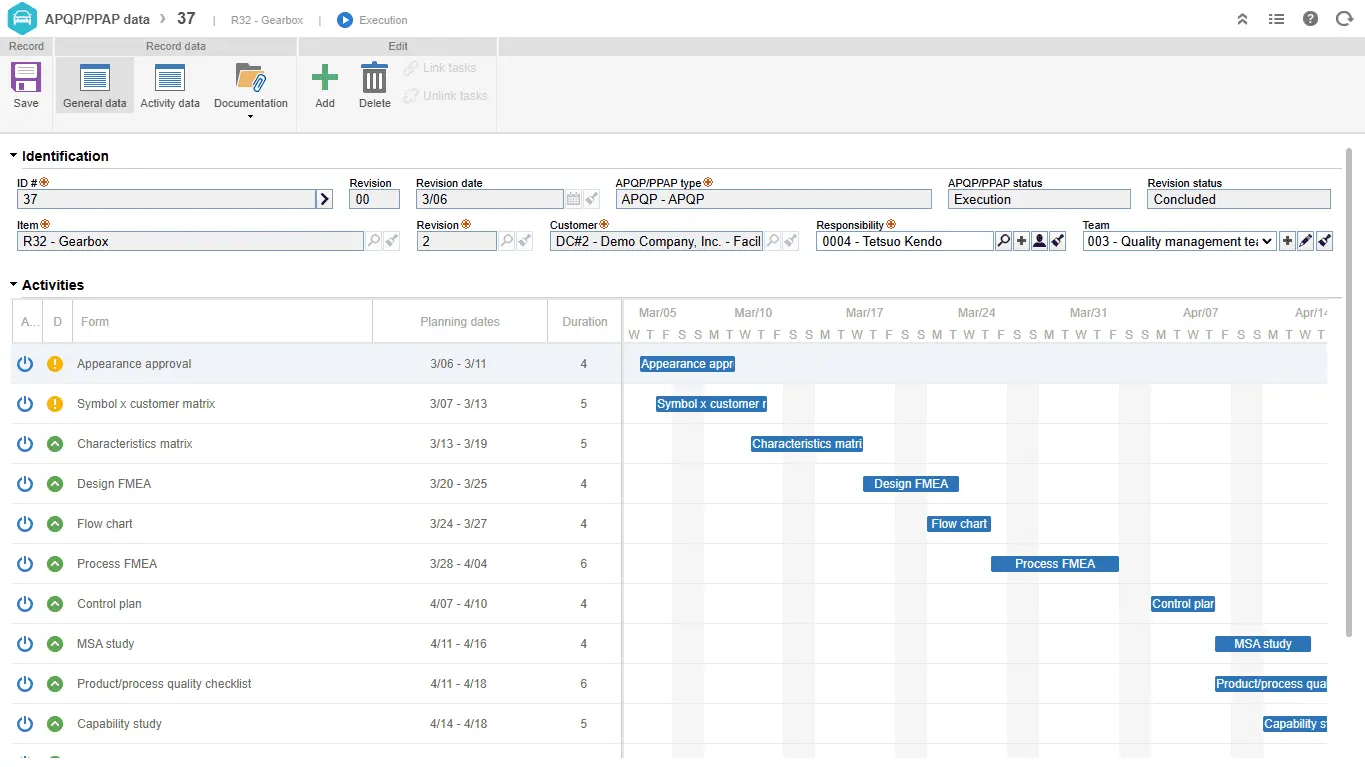
Task: Toggle power icon for MSA study
Action: pyautogui.click(x=25, y=644)
